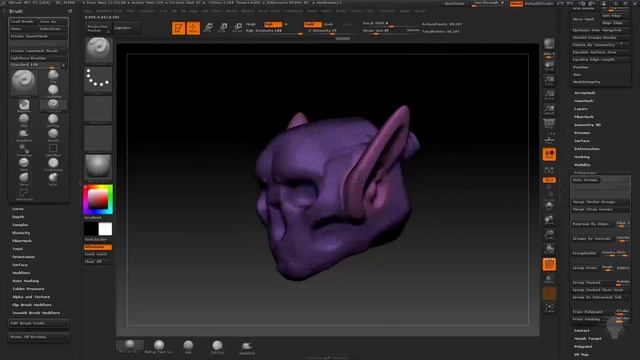Toggle the Floor grid button
Screen dimensions: 640x360
[549, 140]
